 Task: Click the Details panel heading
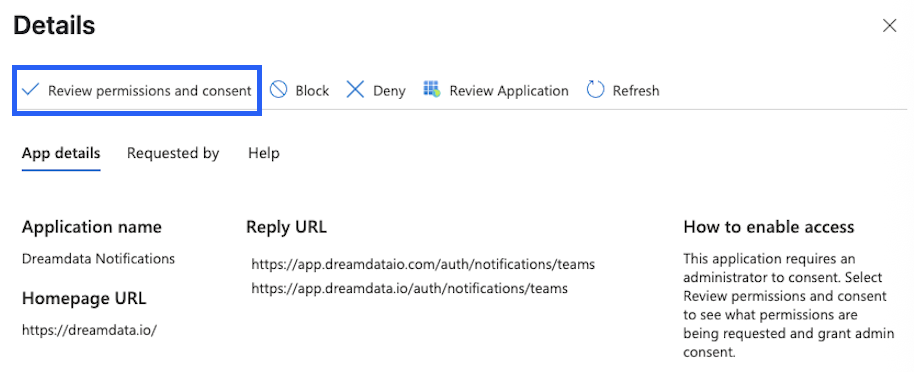click(x=54, y=26)
